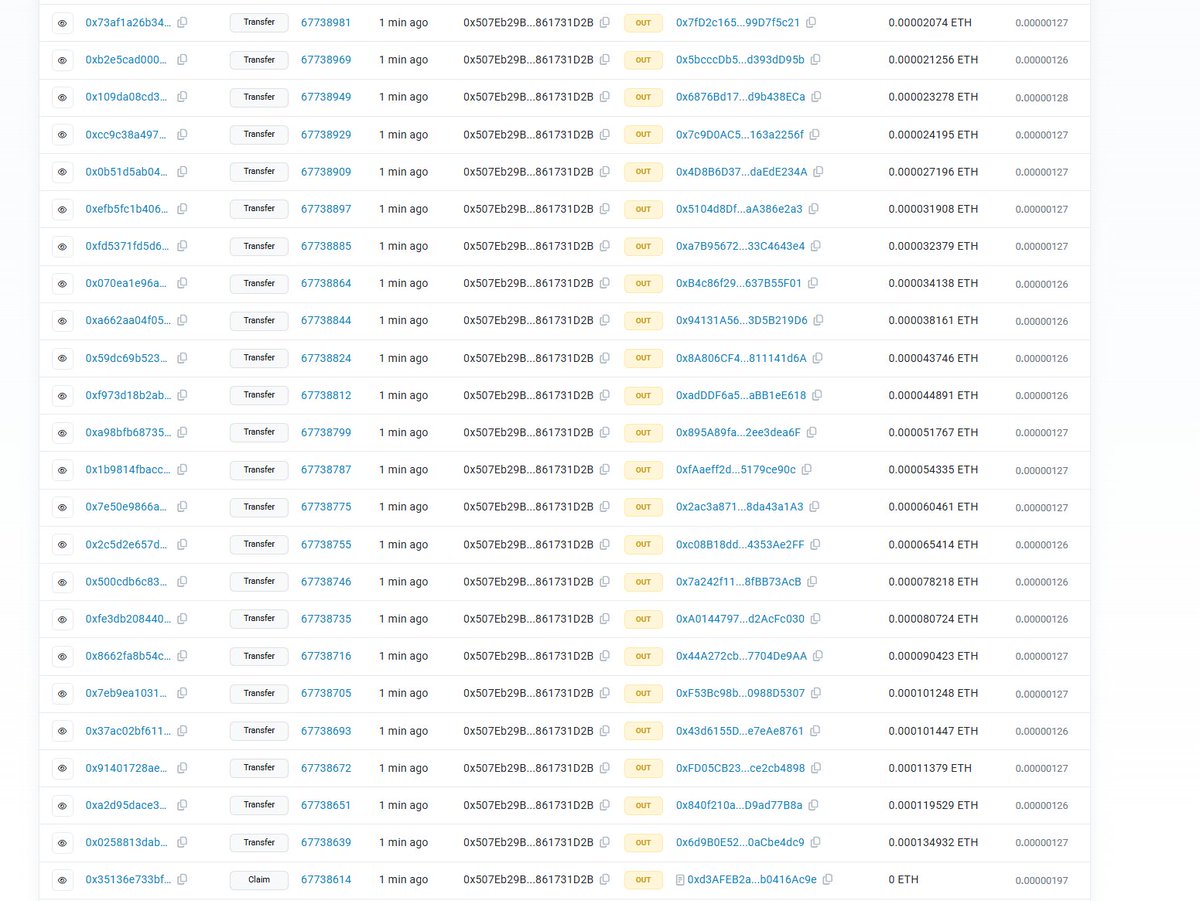Copy transaction hash 0xfd5371fd5d6
This screenshot has width=1200, height=901.
[182, 246]
